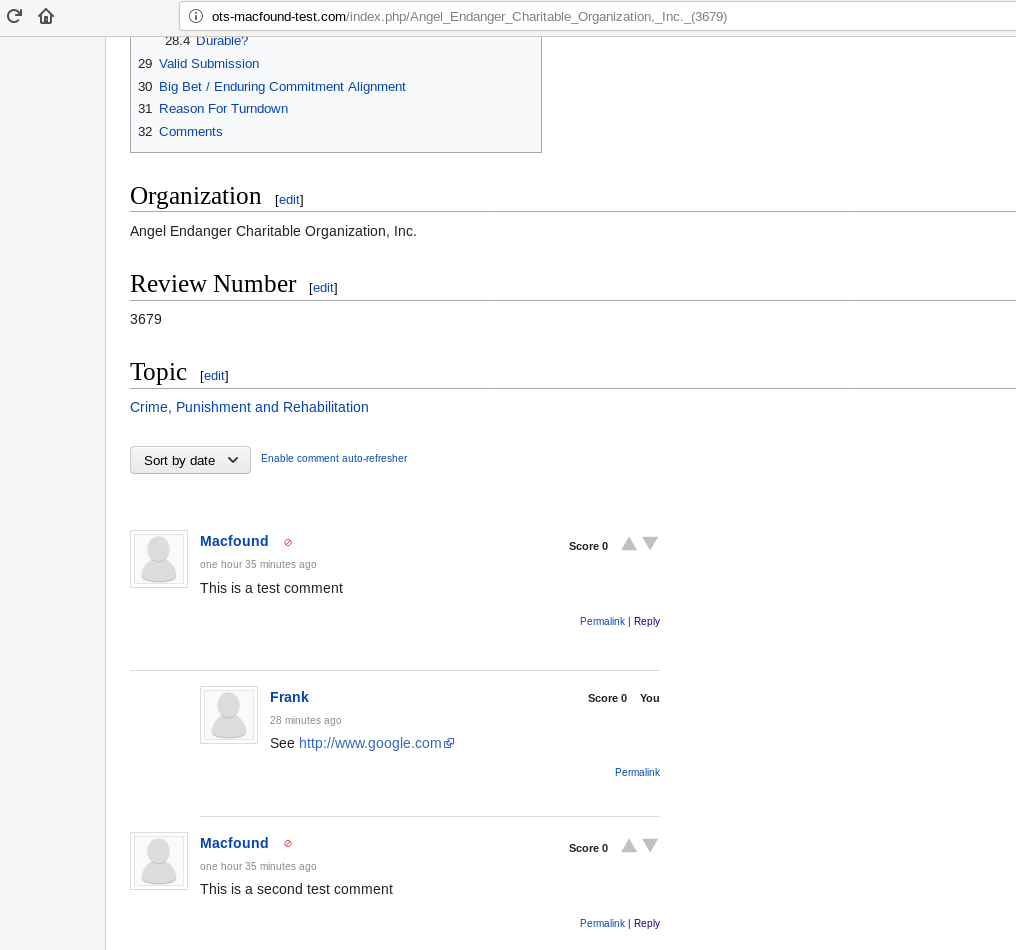This screenshot has height=950, width=1016.
Task: Edit the Review Number section
Action: (x=323, y=288)
